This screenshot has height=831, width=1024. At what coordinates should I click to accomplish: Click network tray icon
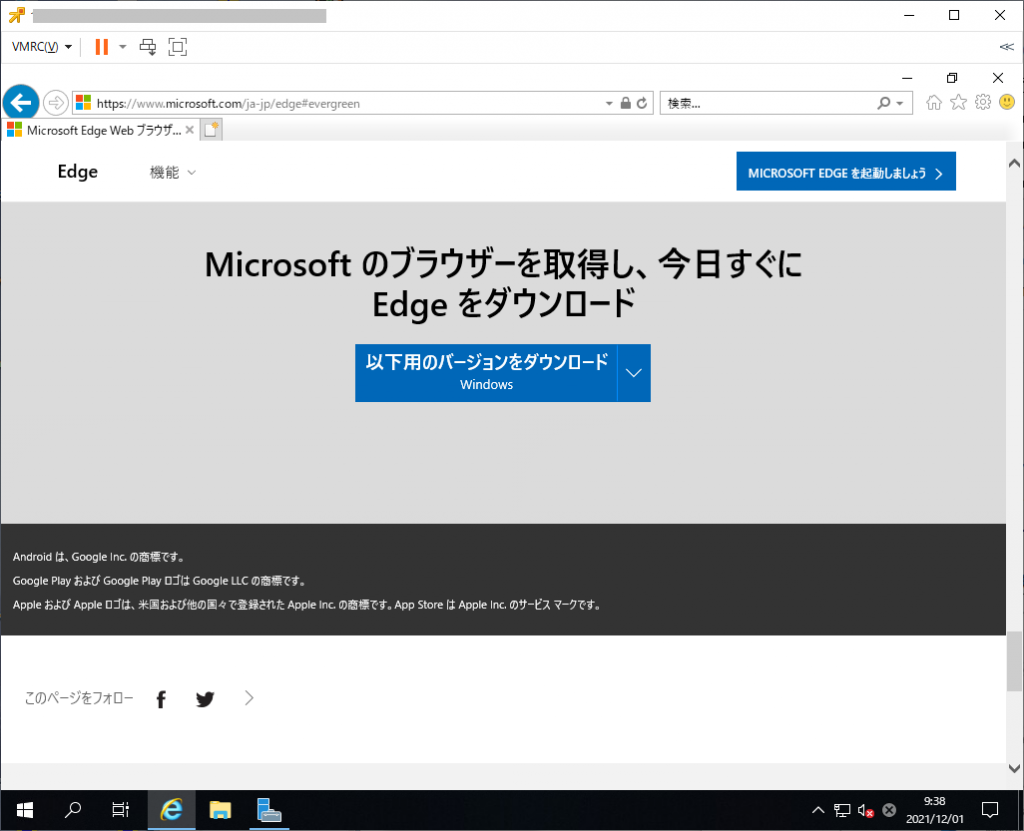tap(842, 811)
